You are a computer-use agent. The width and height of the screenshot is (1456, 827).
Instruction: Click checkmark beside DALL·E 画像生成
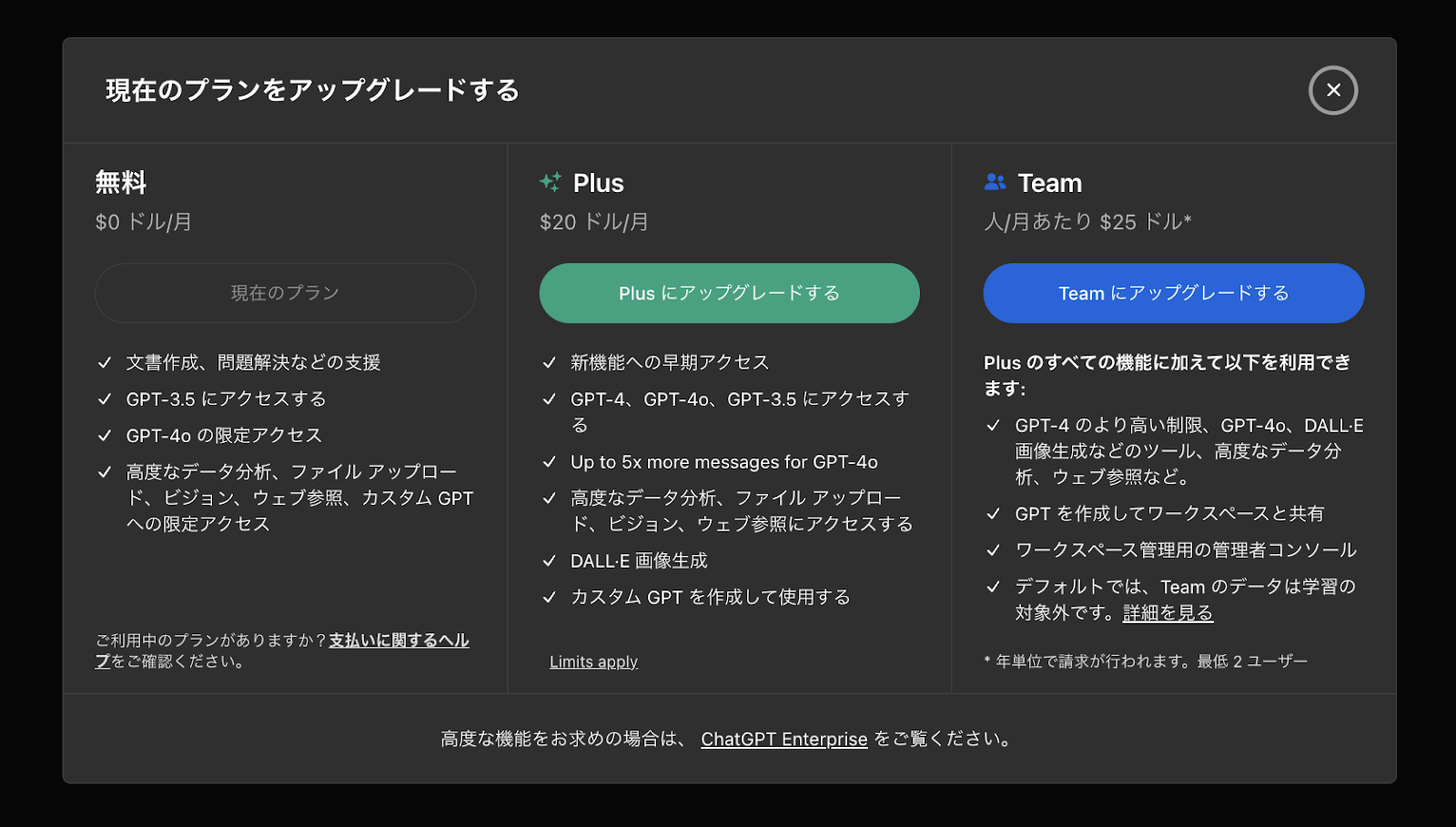pyautogui.click(x=550, y=560)
